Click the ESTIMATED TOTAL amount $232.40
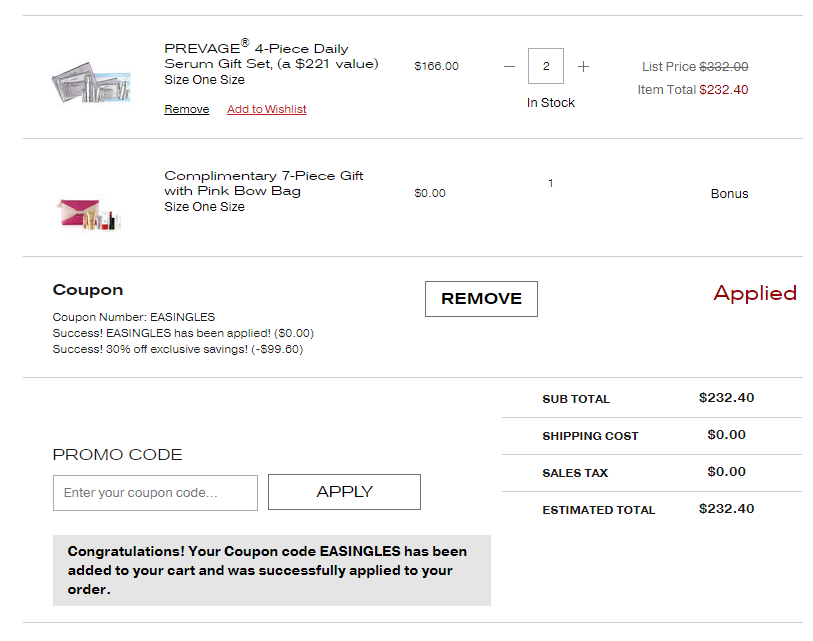813x641 pixels. click(726, 509)
